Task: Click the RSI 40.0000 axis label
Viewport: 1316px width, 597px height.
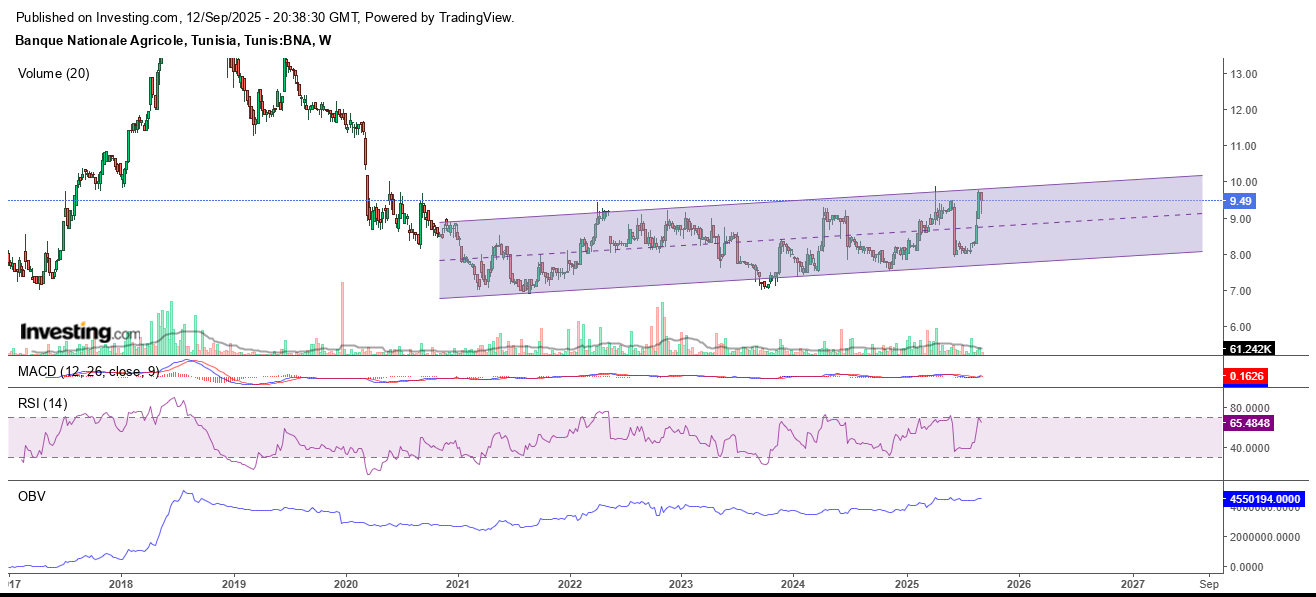Action: pos(1250,448)
